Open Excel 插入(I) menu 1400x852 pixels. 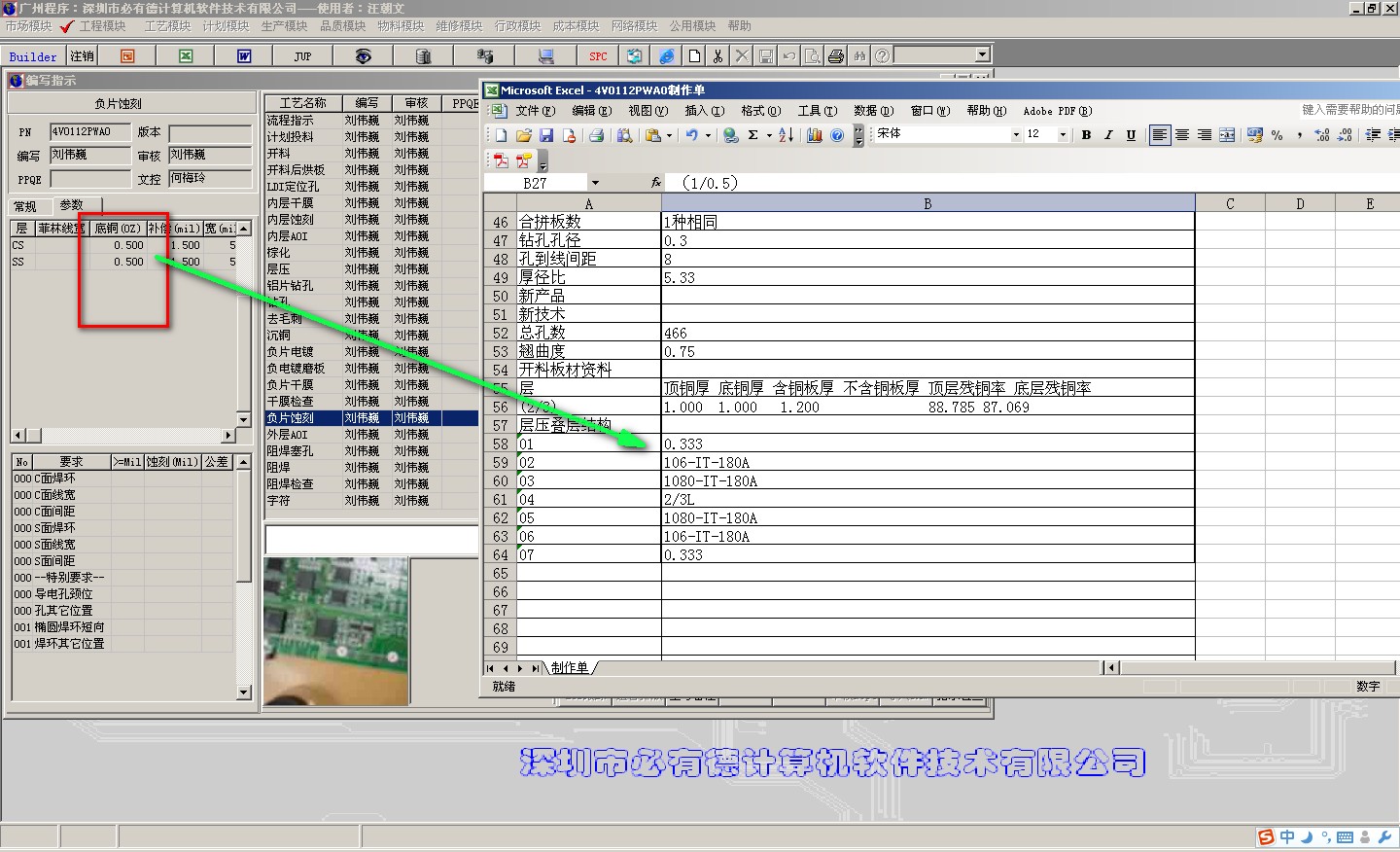click(x=705, y=111)
